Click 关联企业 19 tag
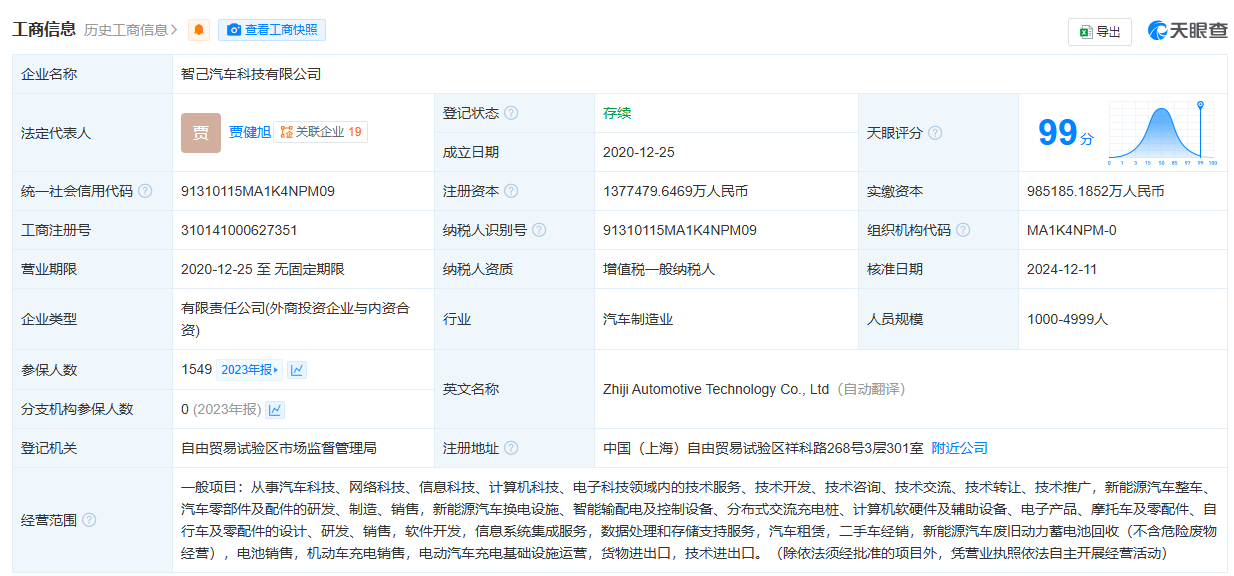 pyautogui.click(x=321, y=132)
